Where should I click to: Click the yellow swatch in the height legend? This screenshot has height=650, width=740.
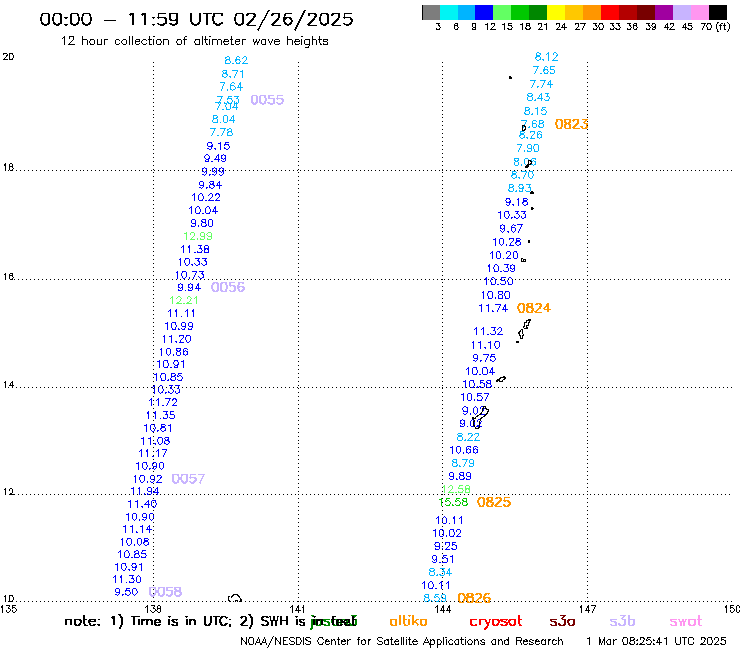point(556,12)
